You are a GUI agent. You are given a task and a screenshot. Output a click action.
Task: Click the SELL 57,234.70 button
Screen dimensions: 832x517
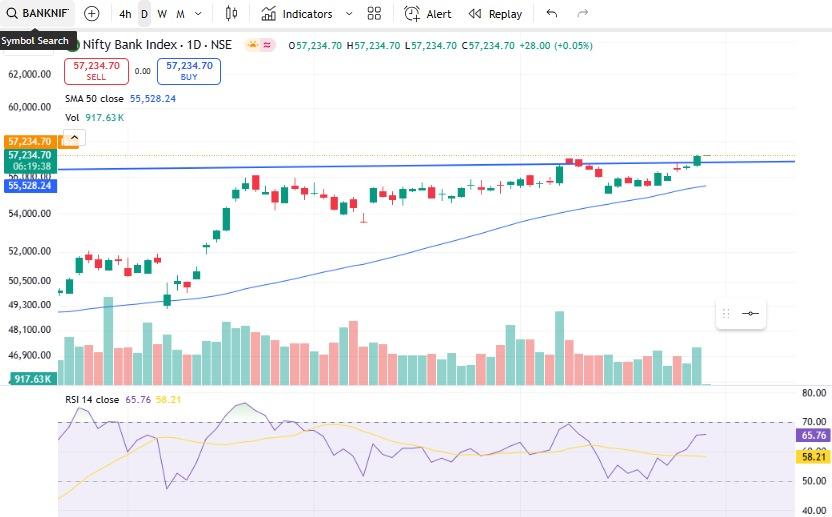pos(97,71)
